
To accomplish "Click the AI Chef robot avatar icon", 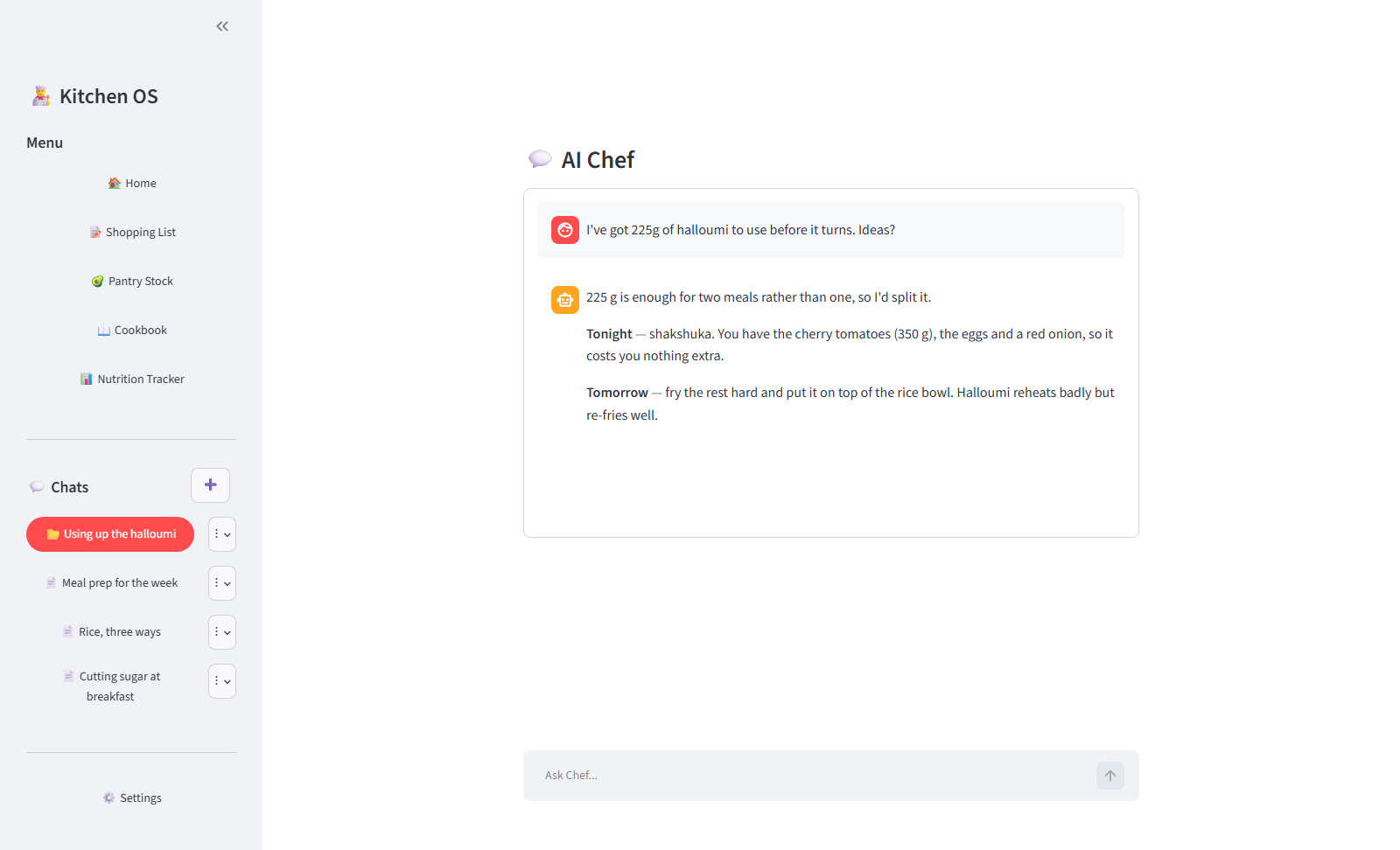I will point(565,300).
